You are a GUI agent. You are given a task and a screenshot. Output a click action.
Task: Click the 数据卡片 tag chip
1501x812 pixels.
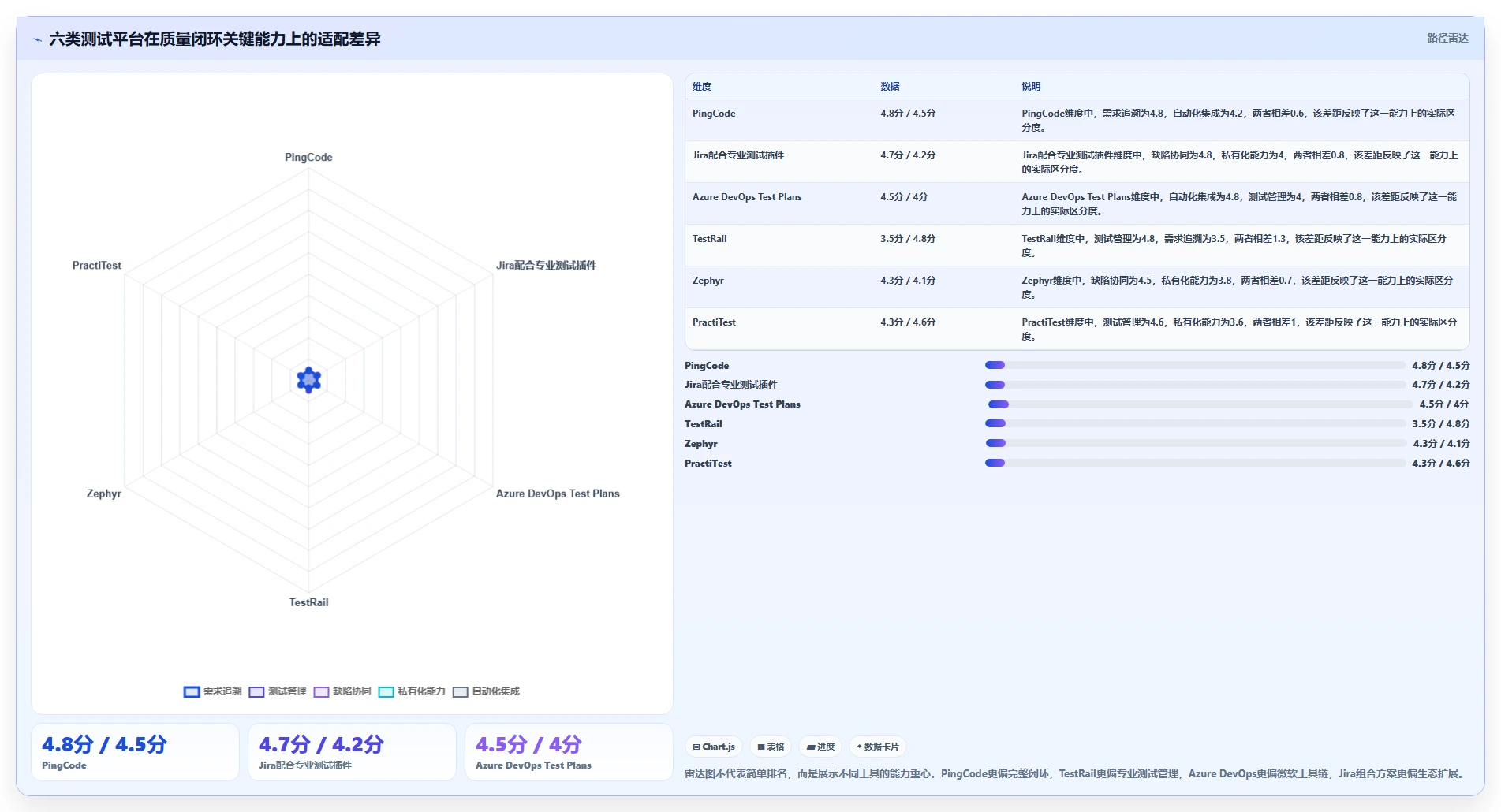point(878,747)
